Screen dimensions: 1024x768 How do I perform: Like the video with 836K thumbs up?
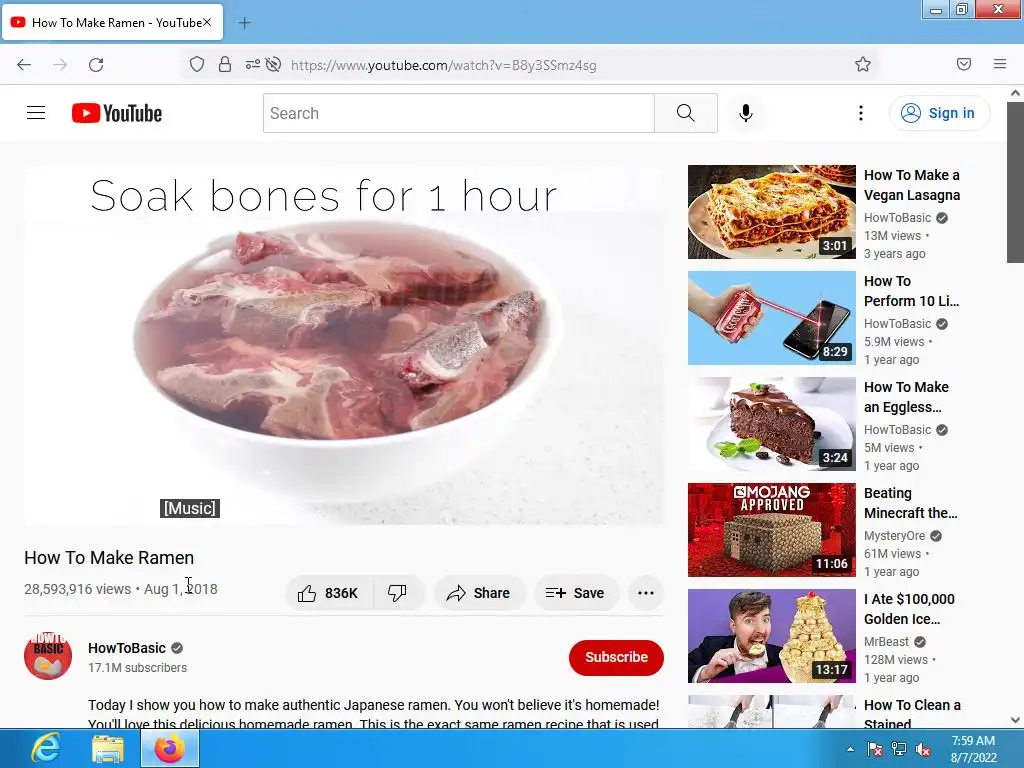pos(328,593)
